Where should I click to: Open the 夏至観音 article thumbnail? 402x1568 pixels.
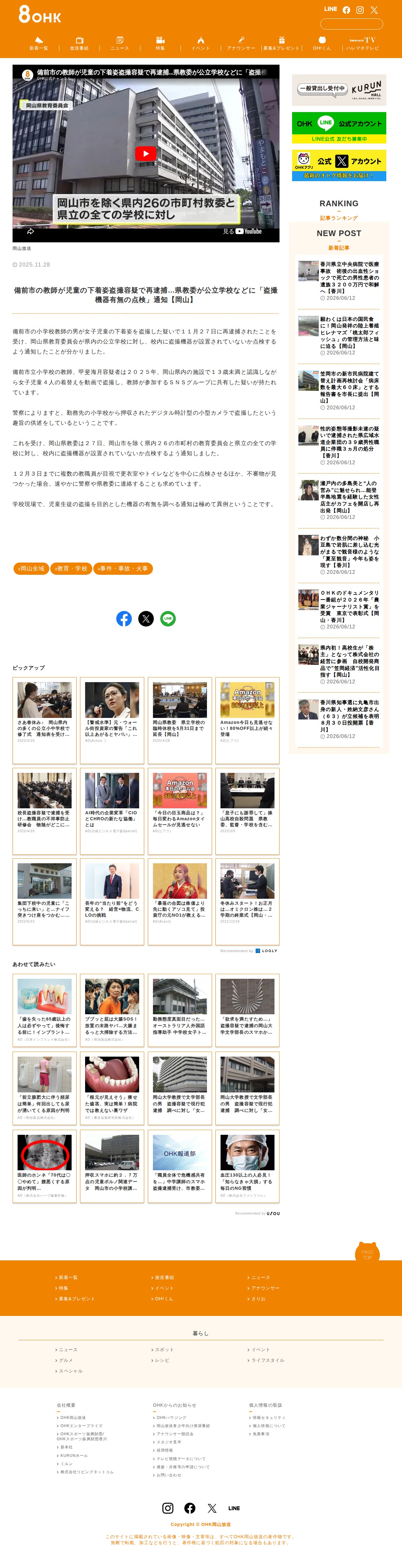(309, 545)
